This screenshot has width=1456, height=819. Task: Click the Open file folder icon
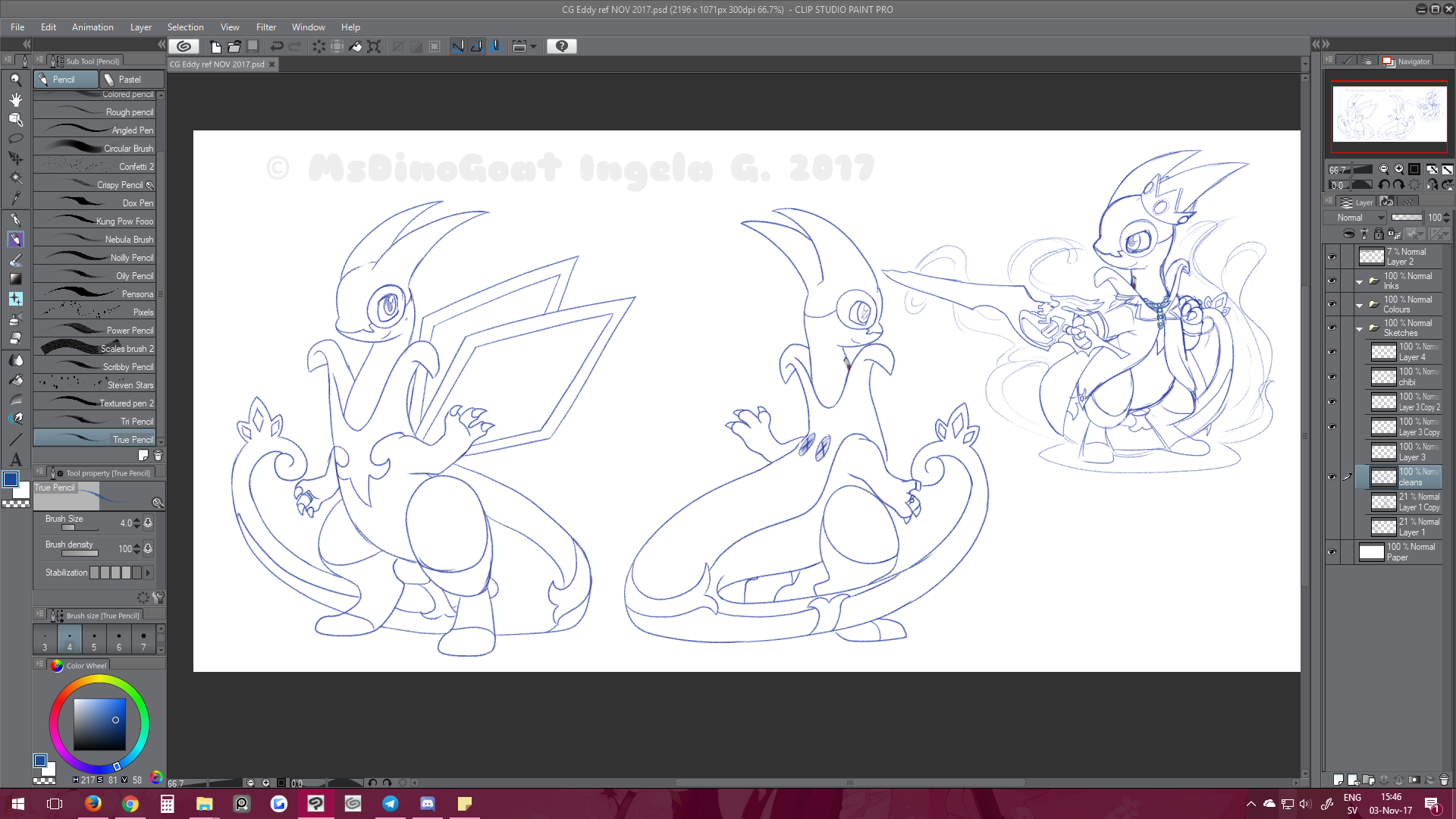pos(234,46)
